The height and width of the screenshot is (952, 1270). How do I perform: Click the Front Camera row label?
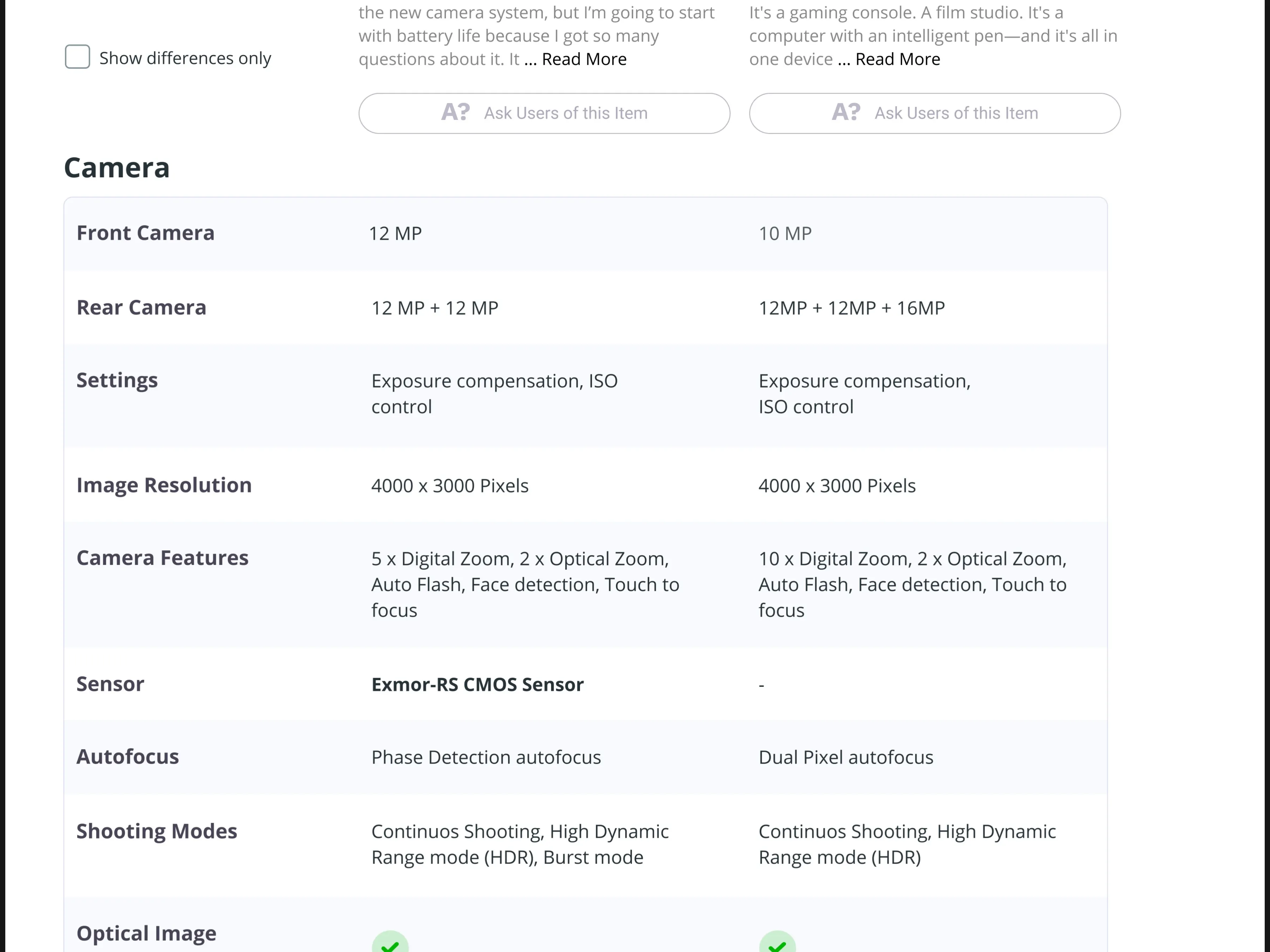[145, 233]
